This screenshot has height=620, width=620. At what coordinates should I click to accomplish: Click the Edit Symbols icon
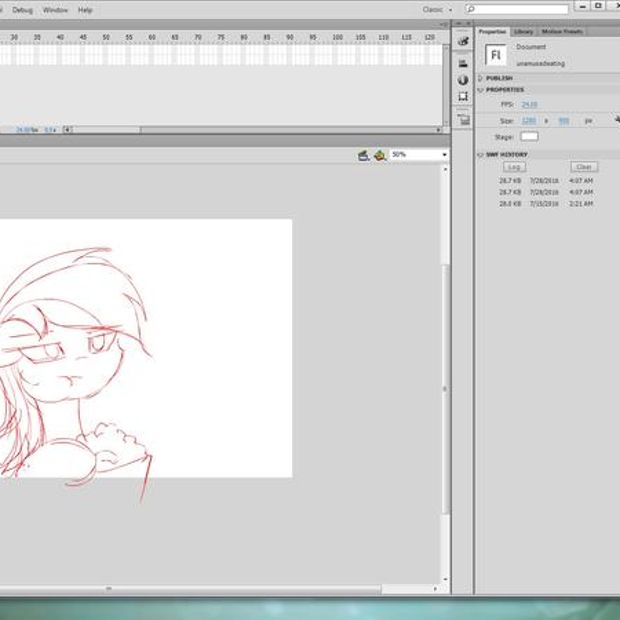(x=380, y=155)
